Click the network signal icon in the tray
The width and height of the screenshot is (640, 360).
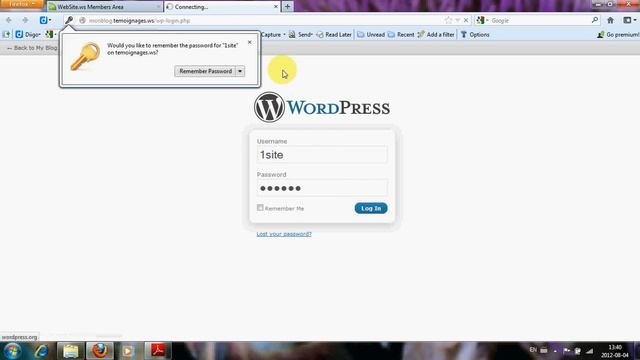(x=589, y=350)
